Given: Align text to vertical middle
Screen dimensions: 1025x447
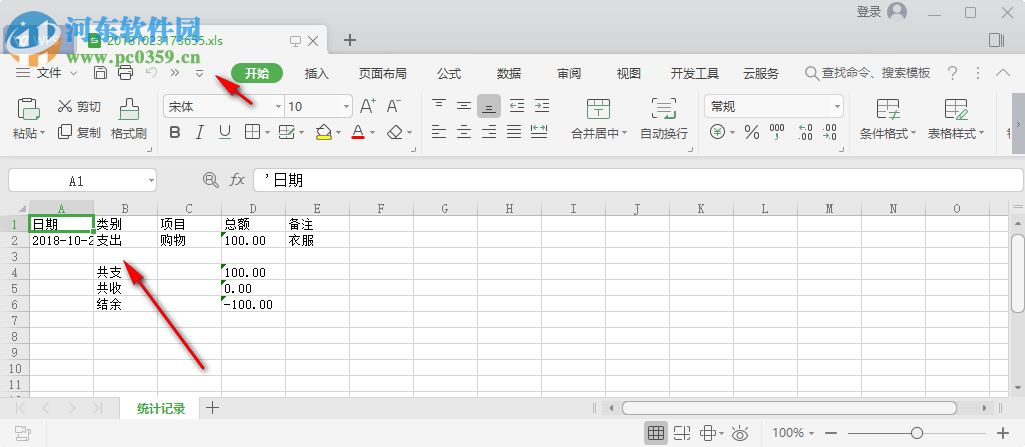Looking at the screenshot, I should click(463, 106).
